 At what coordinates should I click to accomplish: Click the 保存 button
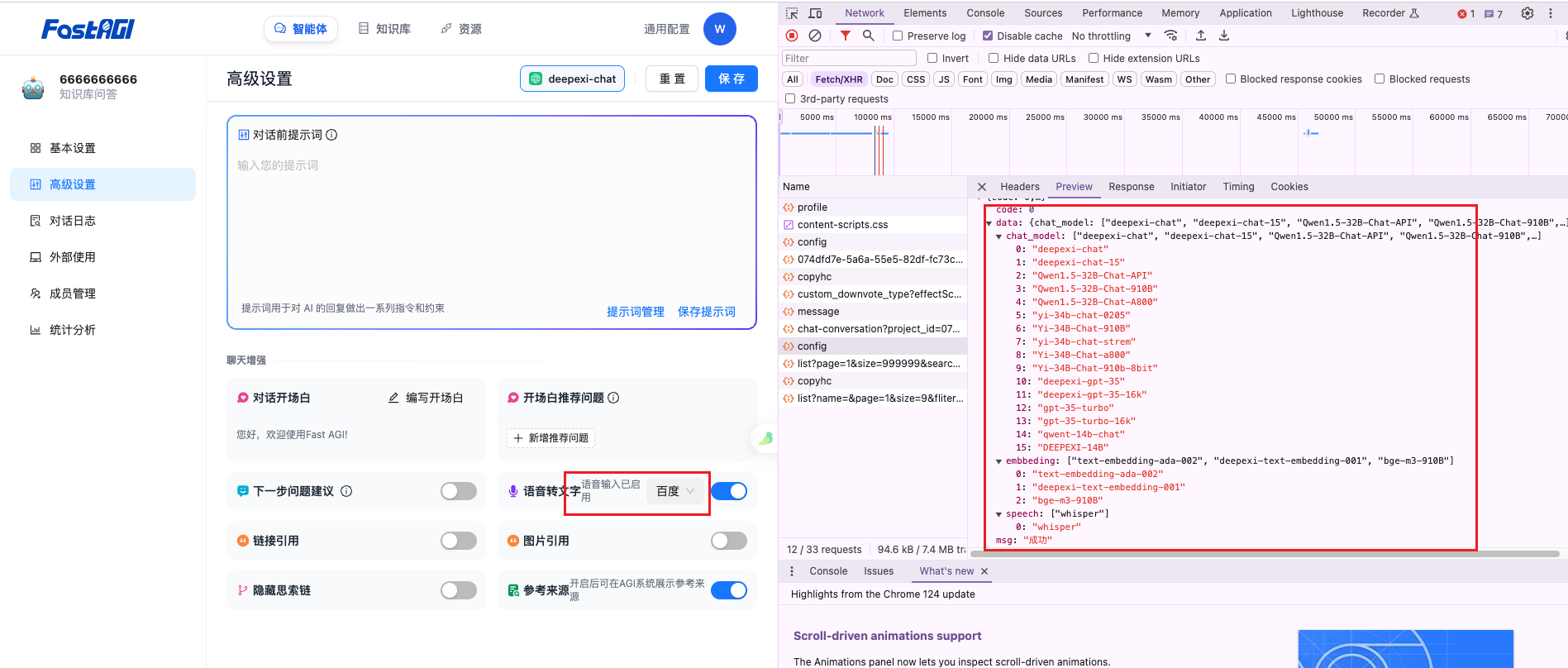point(732,79)
